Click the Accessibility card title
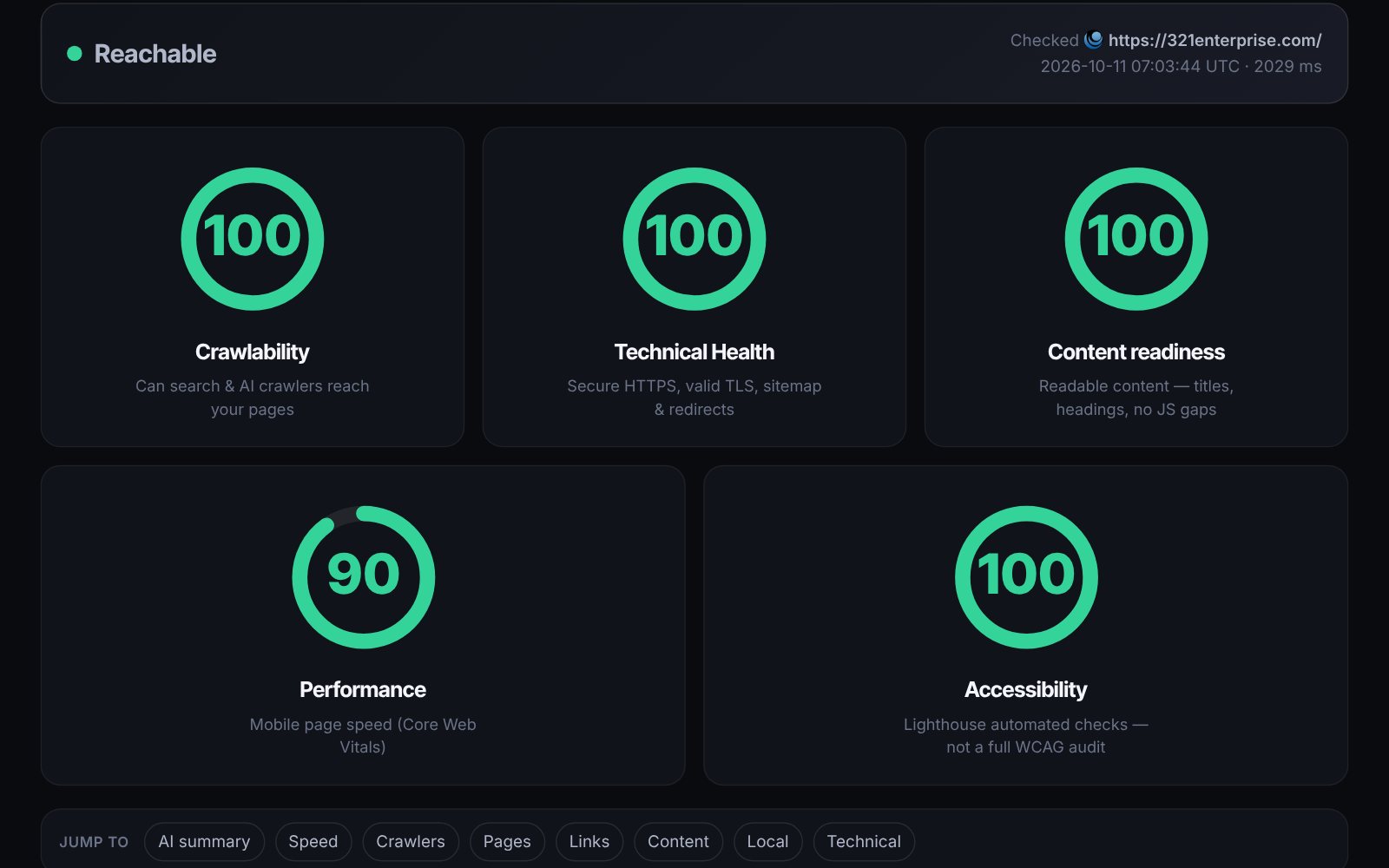Viewport: 1389px width, 868px height. [1026, 689]
